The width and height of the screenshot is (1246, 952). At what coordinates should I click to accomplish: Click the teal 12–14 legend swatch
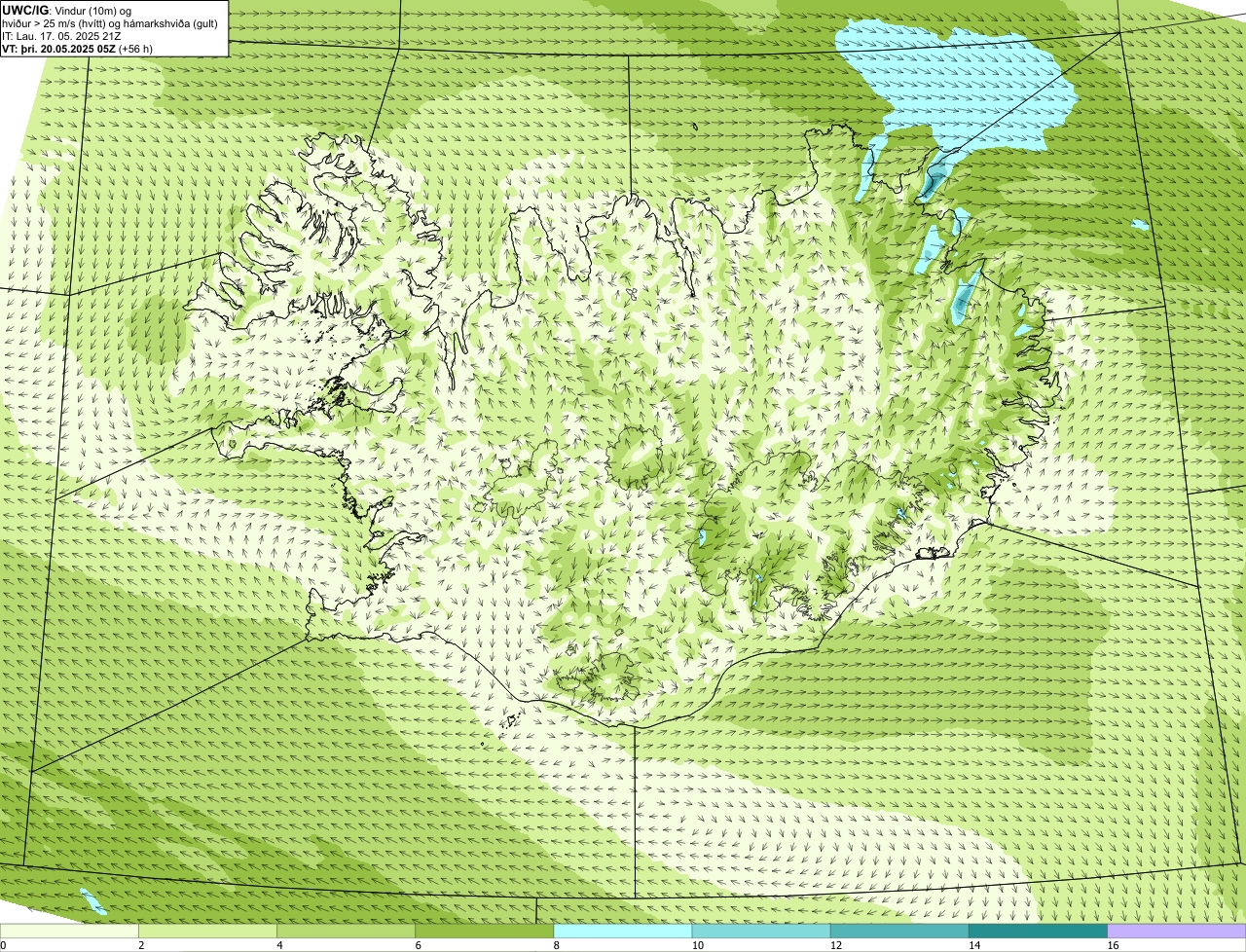899,931
